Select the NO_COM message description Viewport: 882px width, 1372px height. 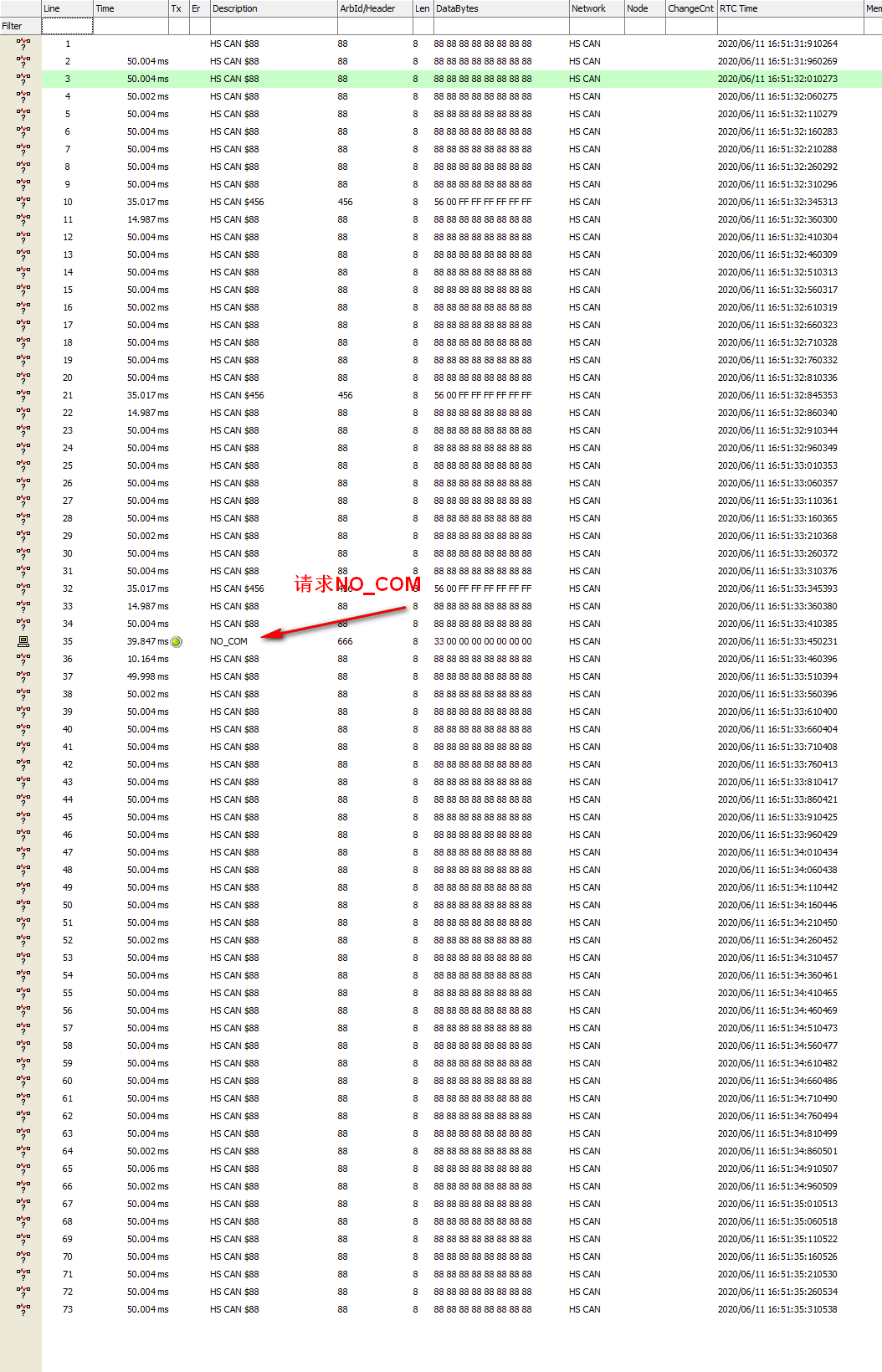pos(228,641)
